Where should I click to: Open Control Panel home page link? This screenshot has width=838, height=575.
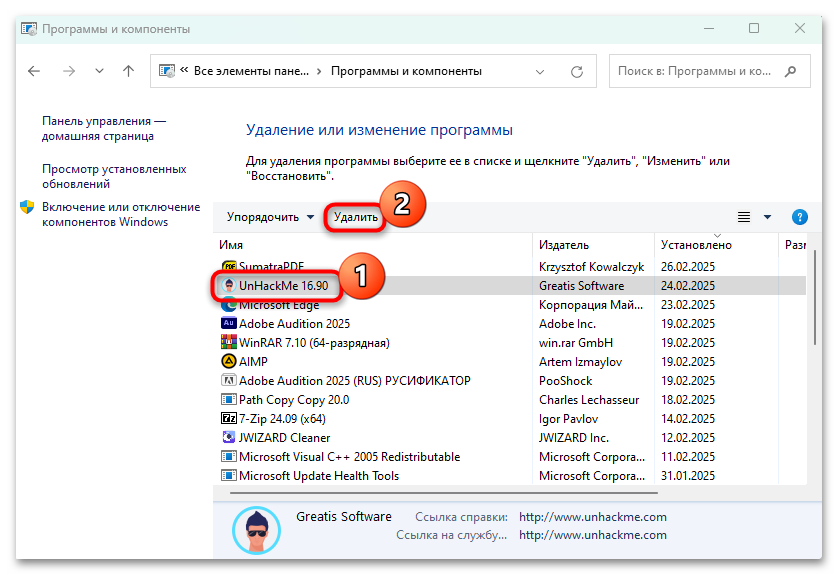click(104, 128)
